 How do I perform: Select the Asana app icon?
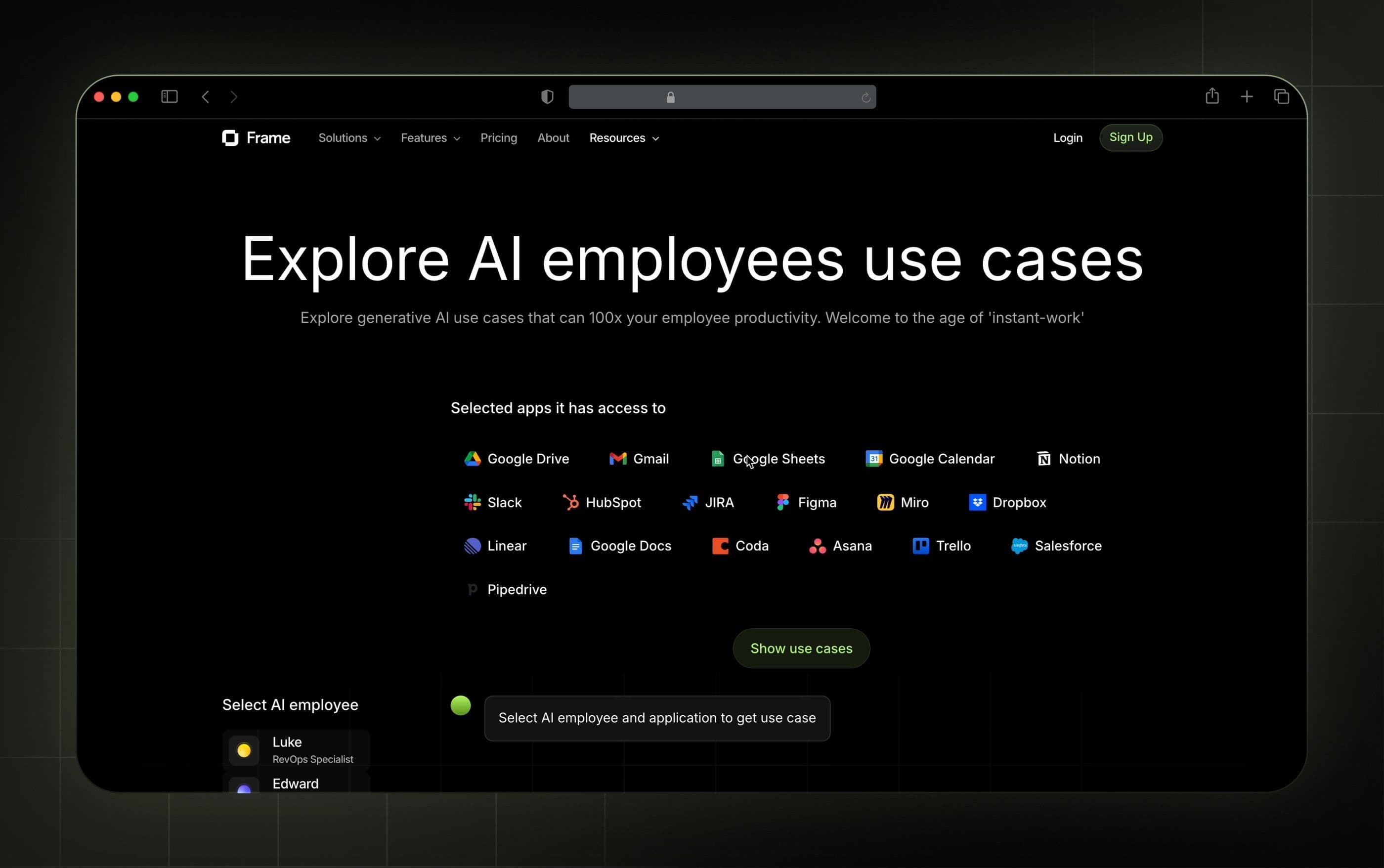coord(818,546)
